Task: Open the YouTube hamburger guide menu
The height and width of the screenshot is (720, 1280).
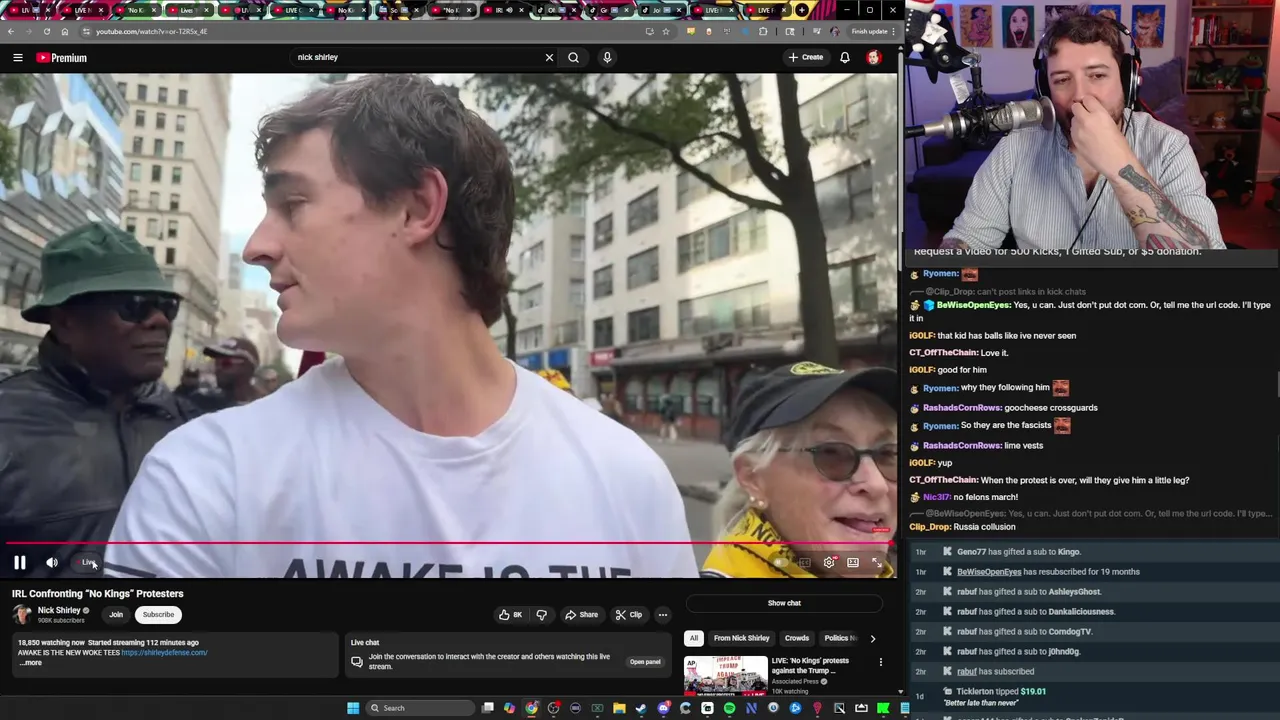Action: (x=17, y=57)
